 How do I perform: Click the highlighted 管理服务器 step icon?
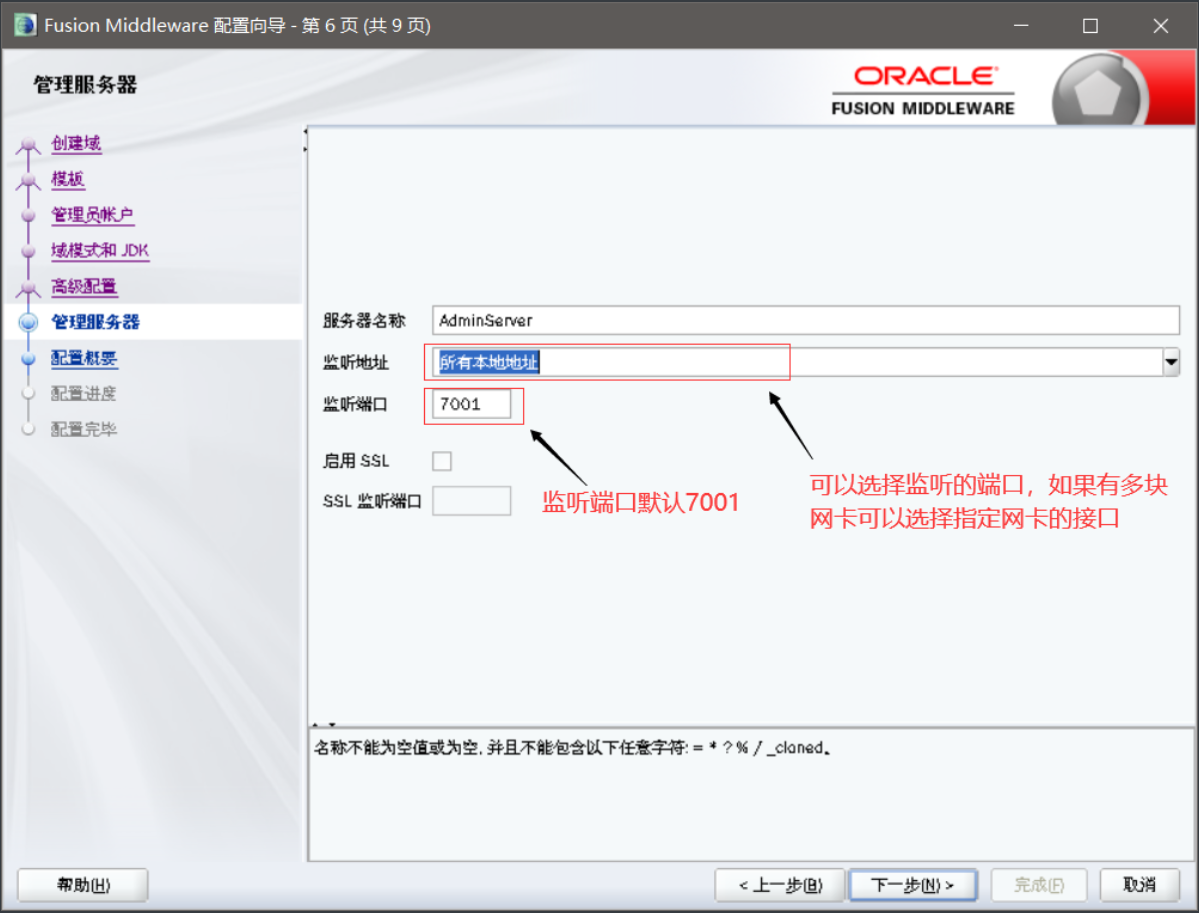point(30,322)
